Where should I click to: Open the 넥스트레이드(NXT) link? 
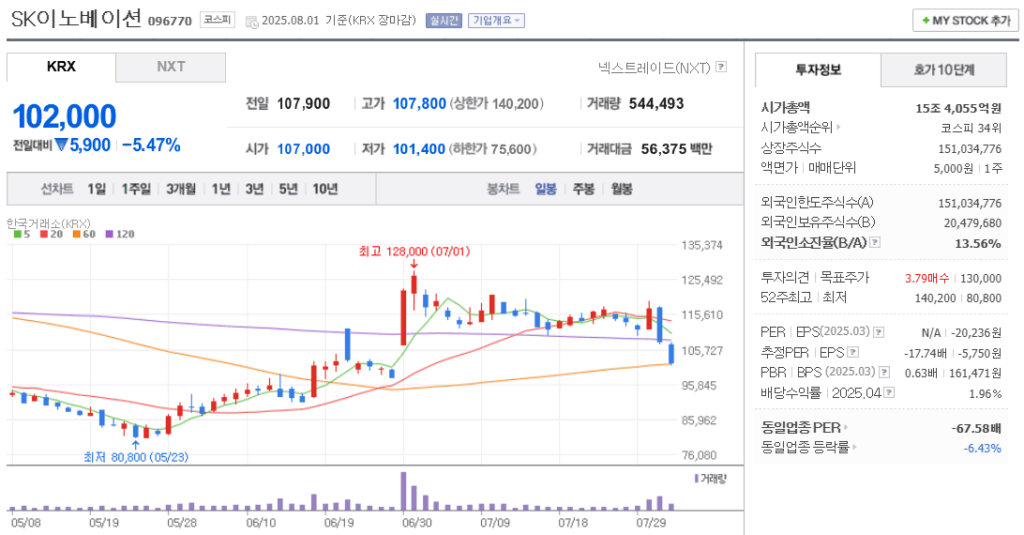(654, 67)
